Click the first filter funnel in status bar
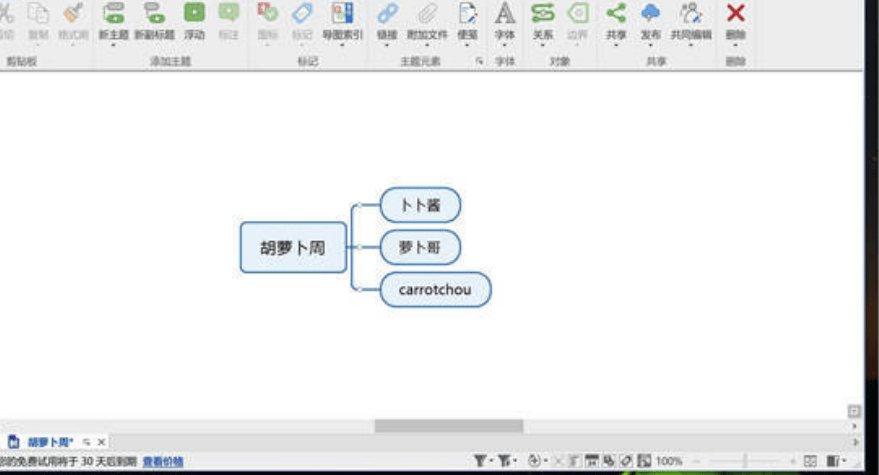 480,461
